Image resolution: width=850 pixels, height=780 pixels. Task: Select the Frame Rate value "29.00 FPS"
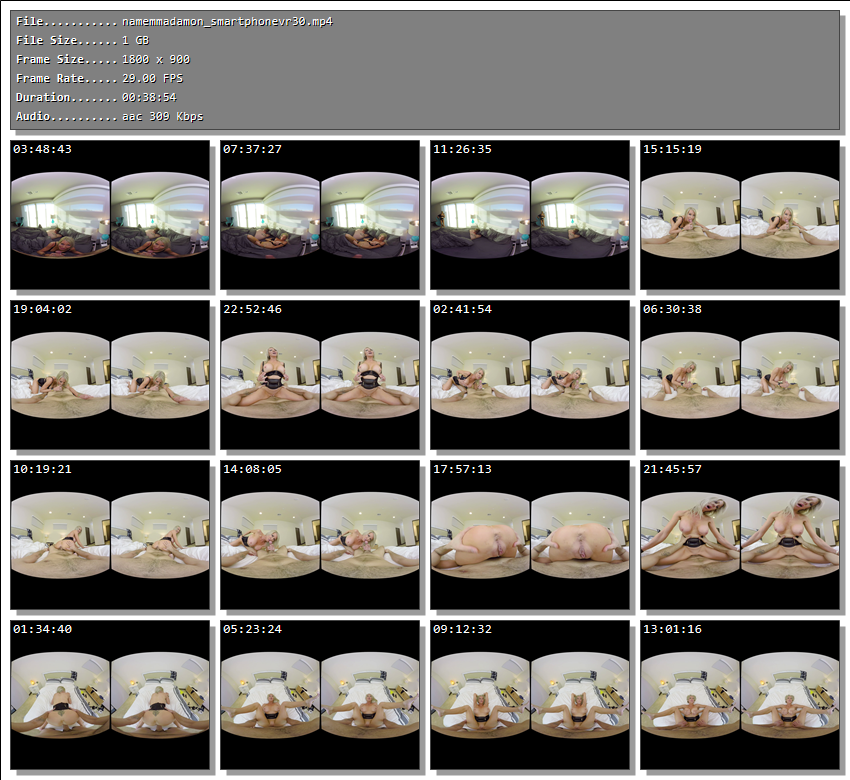point(153,79)
